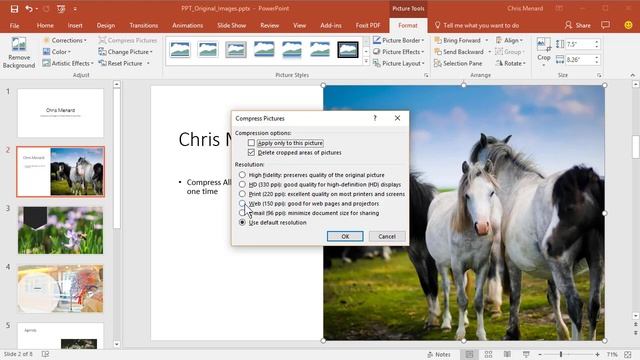
Task: Switch to the Design tab
Action: [106, 25]
